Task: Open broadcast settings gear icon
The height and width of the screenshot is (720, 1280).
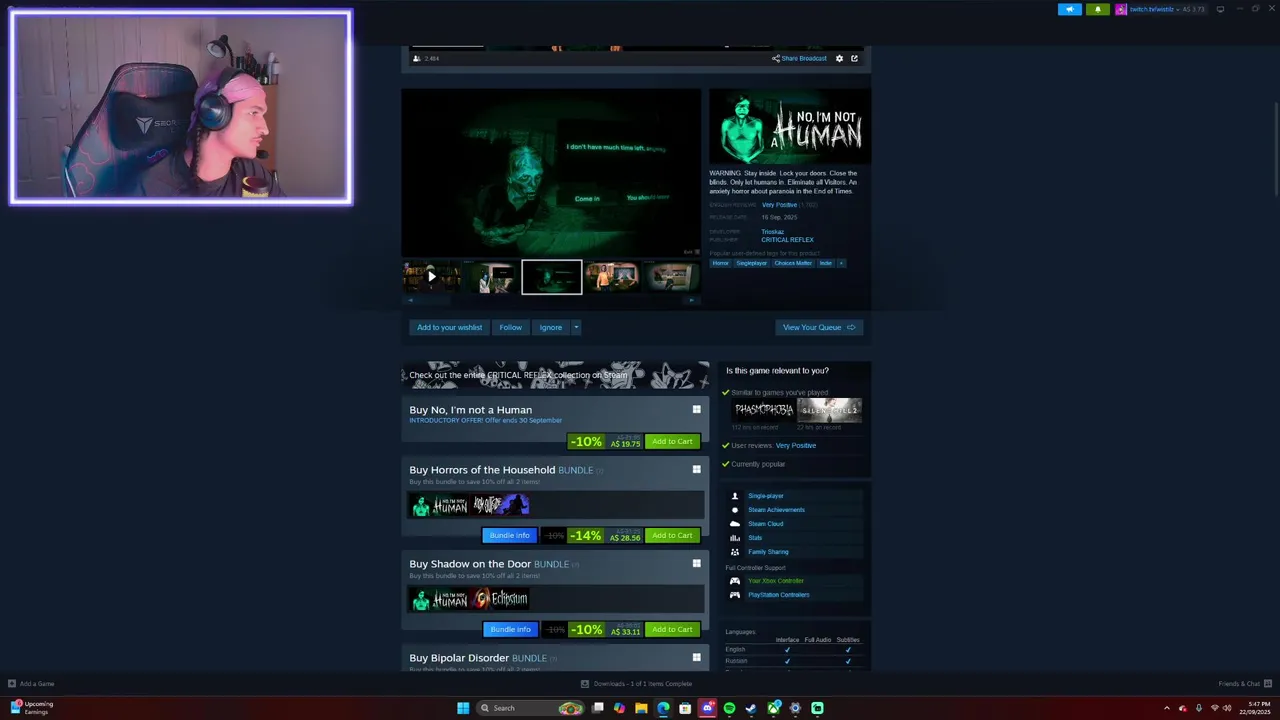Action: pos(839,58)
